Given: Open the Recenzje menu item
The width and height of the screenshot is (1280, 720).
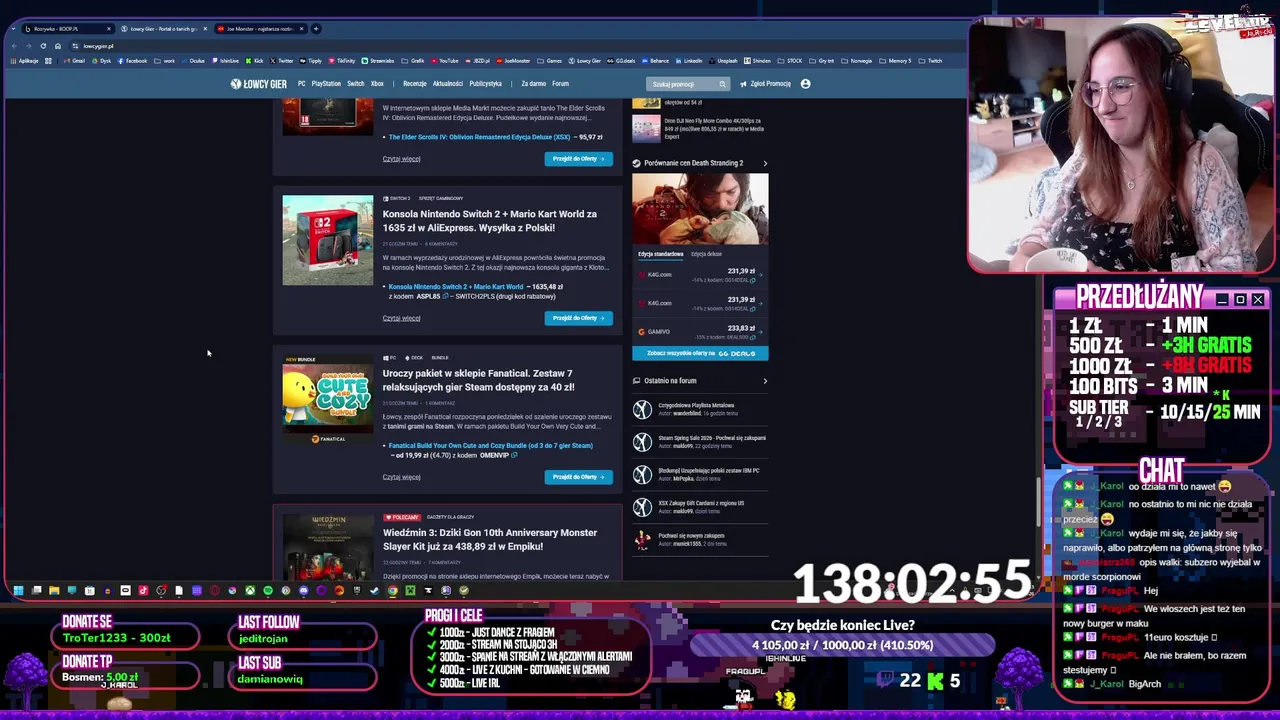Looking at the screenshot, I should [414, 84].
